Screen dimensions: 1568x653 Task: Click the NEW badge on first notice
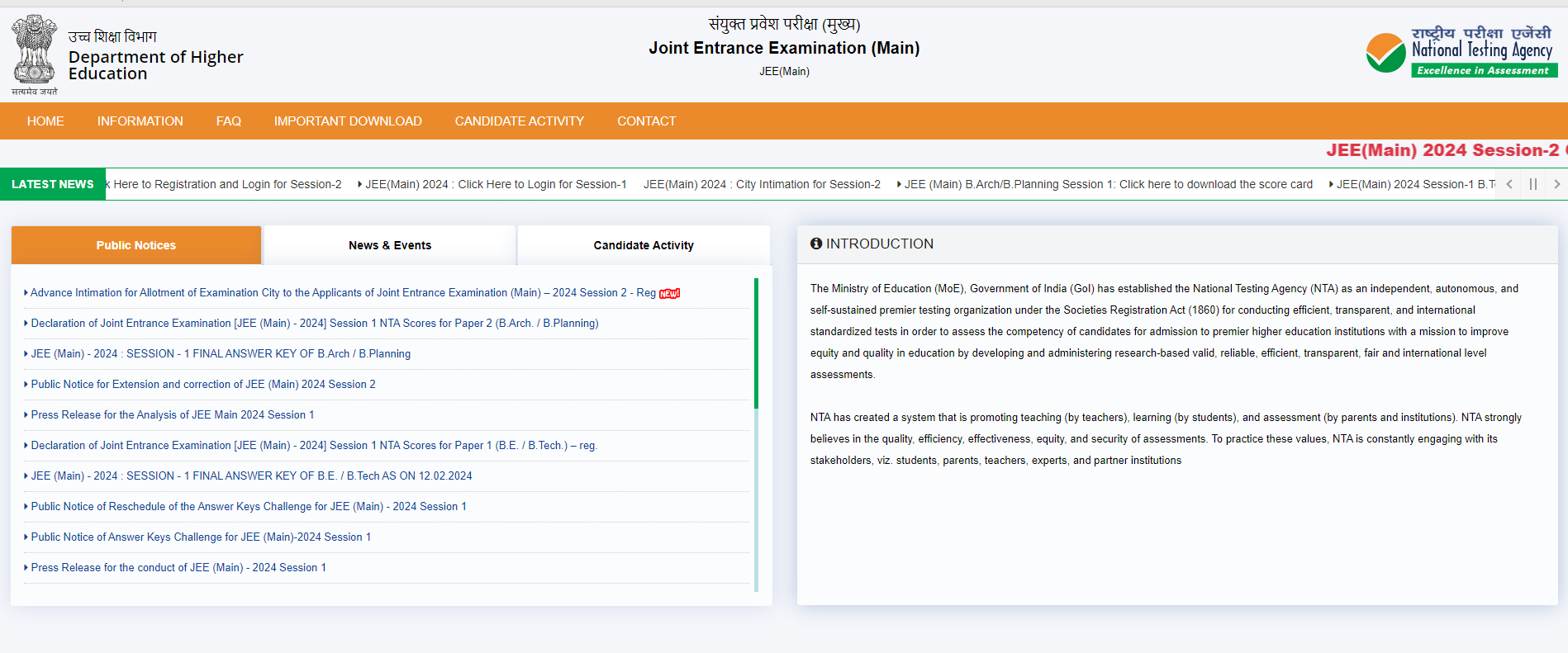[x=670, y=293]
